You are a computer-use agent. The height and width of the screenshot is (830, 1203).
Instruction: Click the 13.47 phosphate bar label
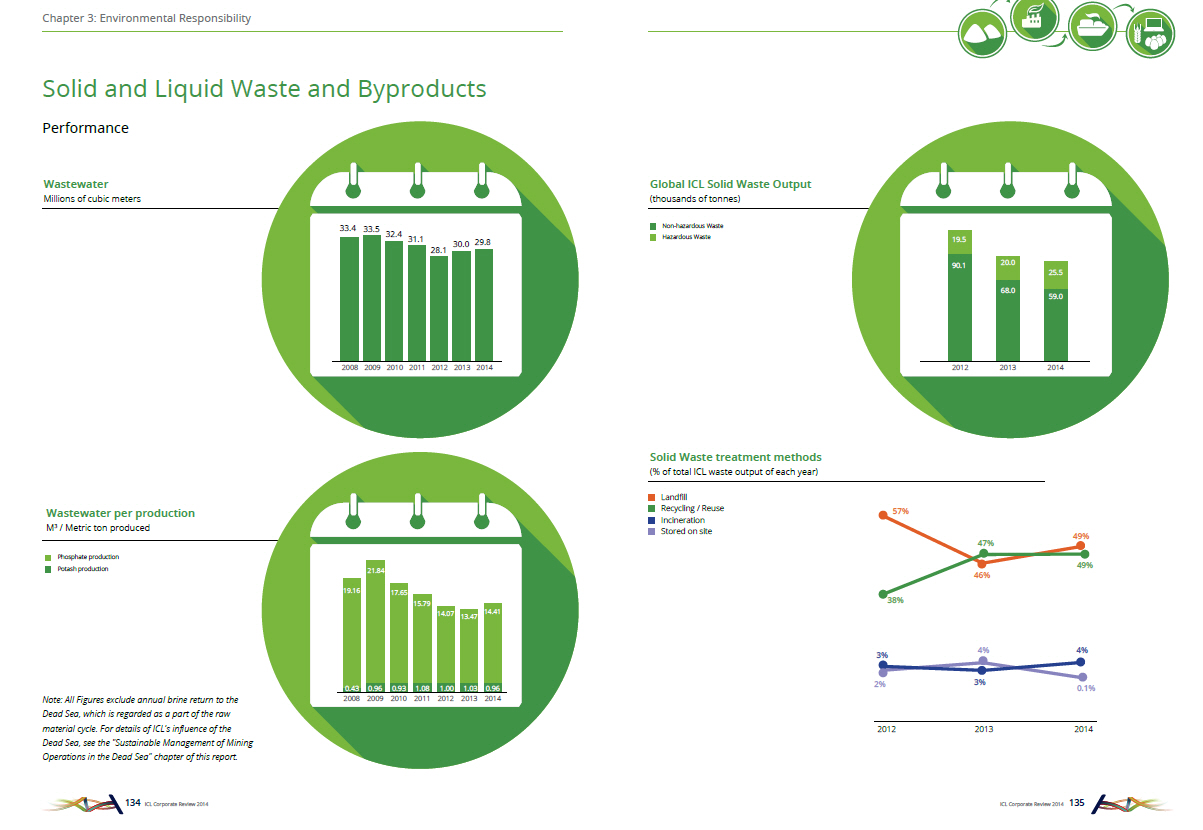tap(469, 616)
